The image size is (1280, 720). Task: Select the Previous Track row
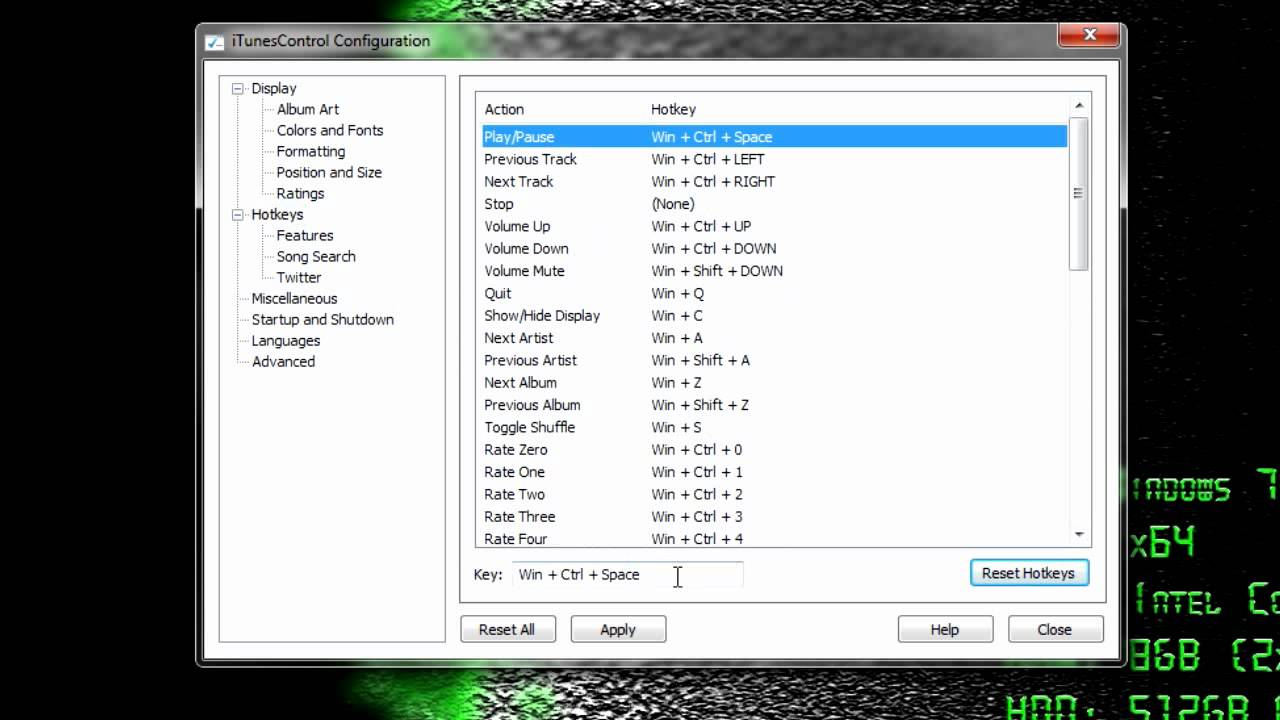tap(775, 159)
